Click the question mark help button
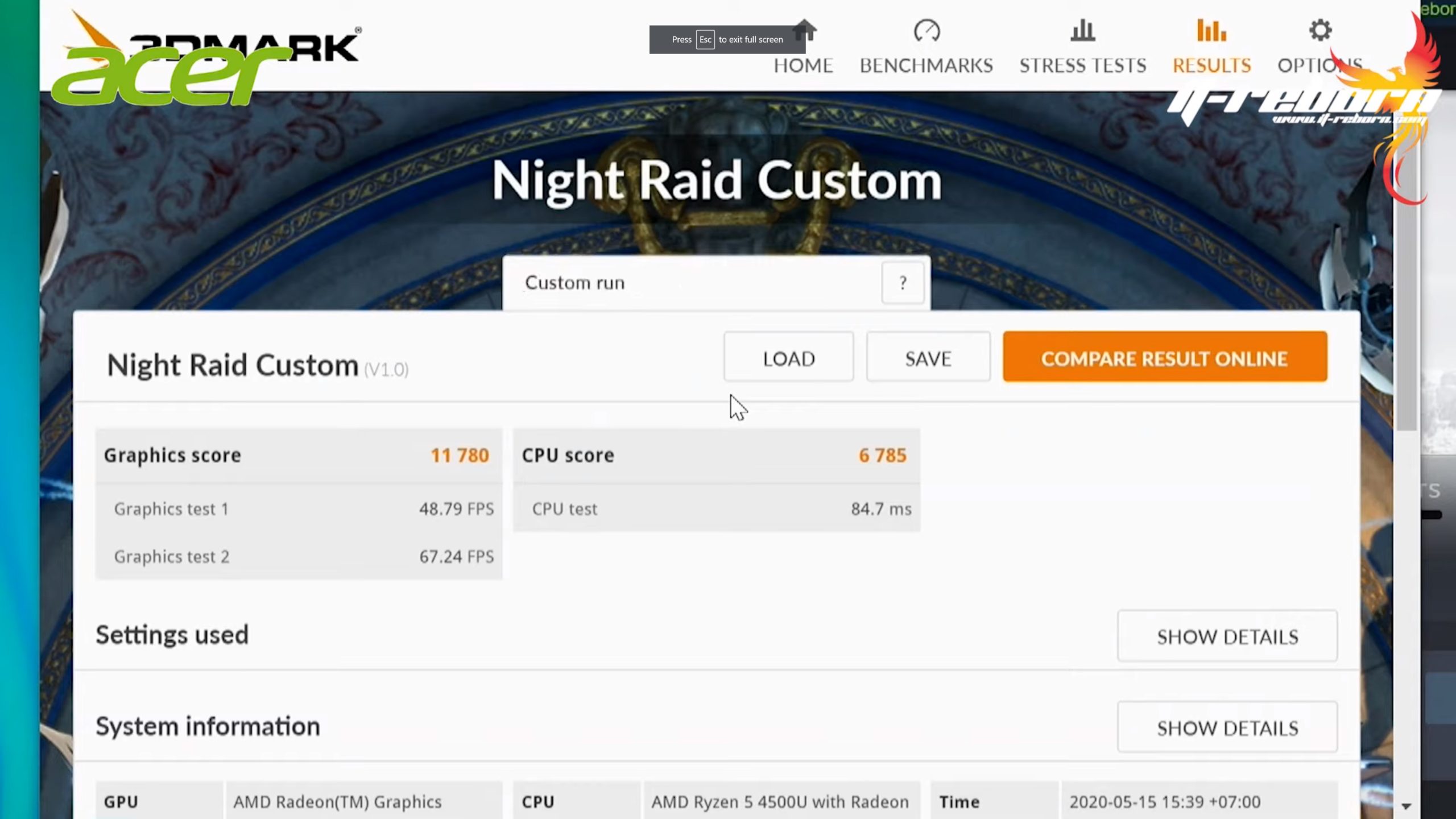The width and height of the screenshot is (1456, 819). click(x=903, y=283)
